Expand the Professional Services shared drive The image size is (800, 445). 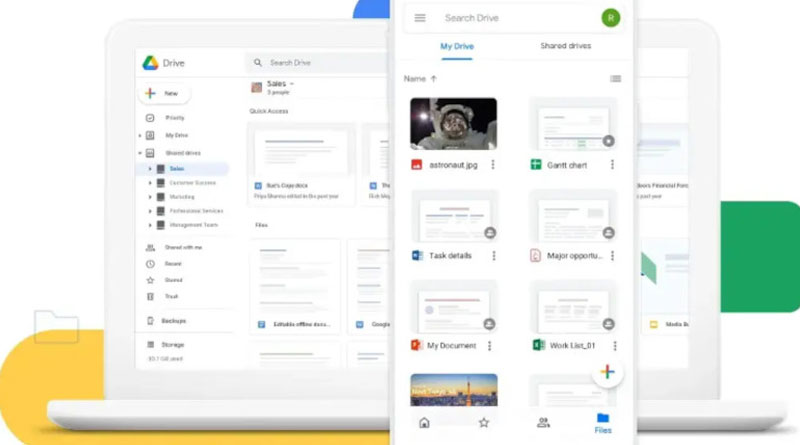point(149,211)
